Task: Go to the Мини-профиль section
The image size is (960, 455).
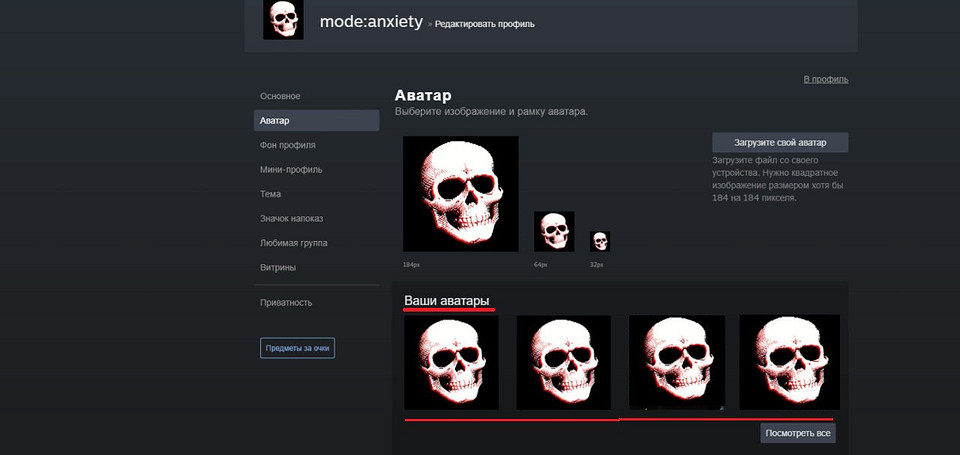Action: click(291, 170)
